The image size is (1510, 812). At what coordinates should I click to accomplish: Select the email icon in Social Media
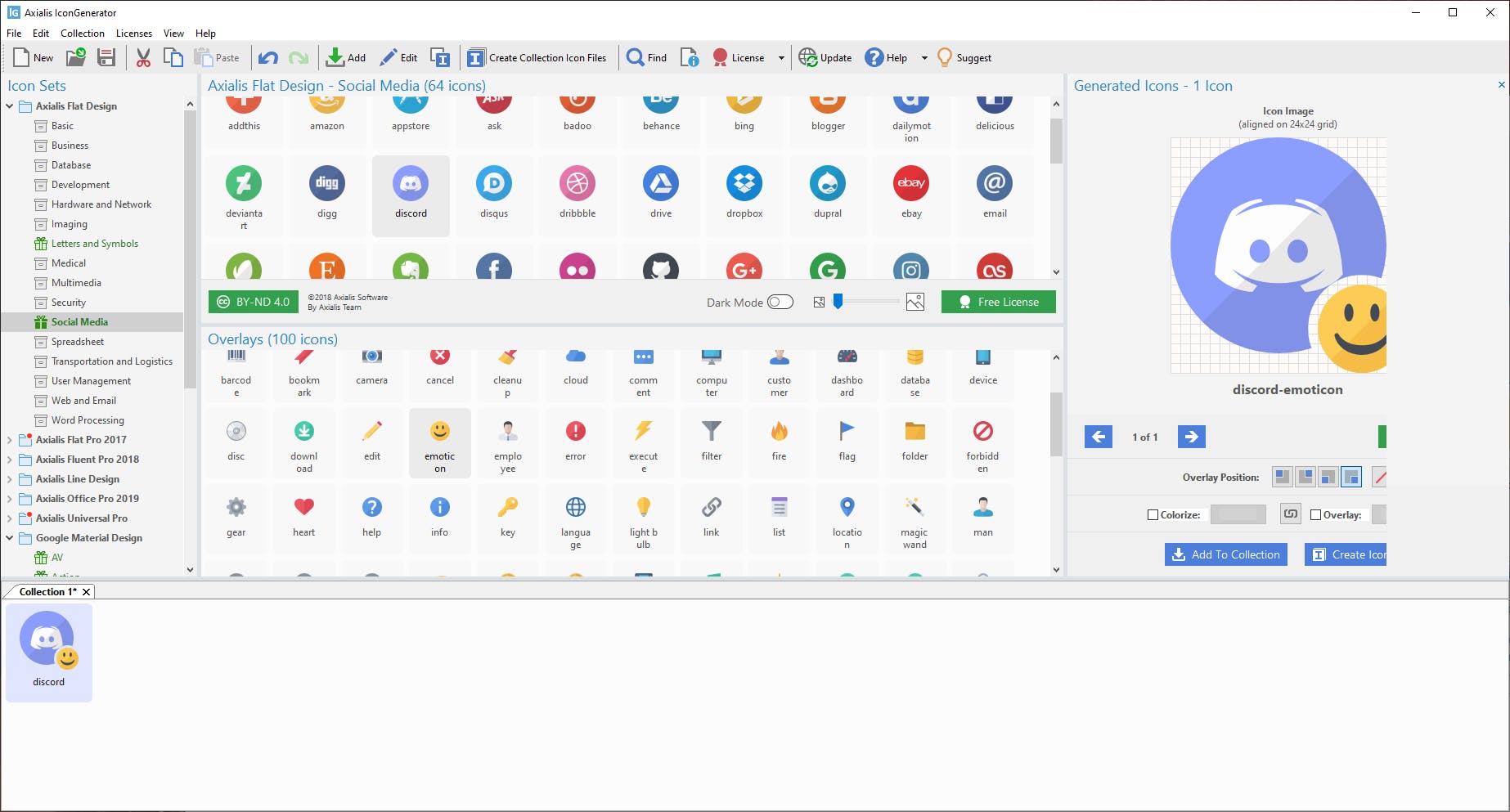pyautogui.click(x=995, y=195)
